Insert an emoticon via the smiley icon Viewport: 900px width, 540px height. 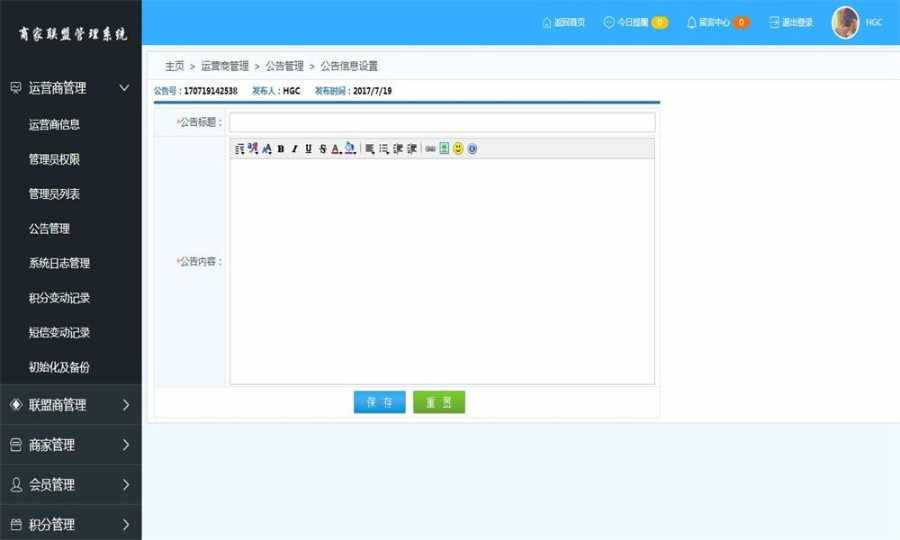click(x=458, y=149)
